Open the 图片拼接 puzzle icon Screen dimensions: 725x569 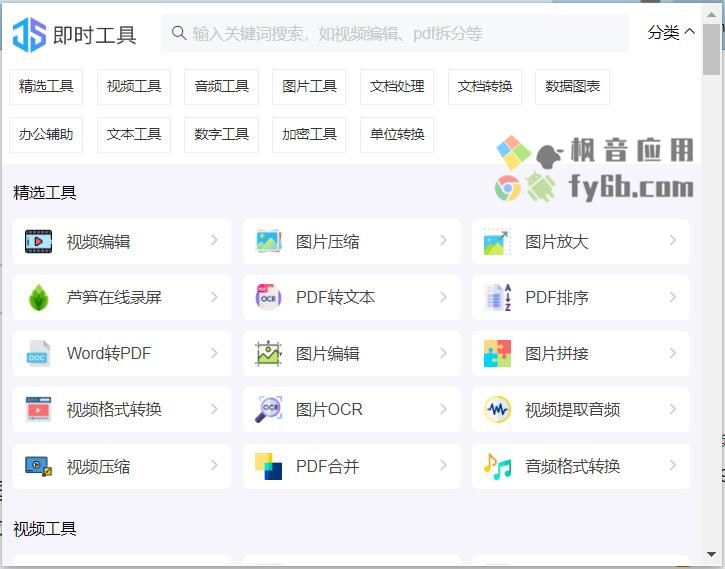tap(498, 354)
